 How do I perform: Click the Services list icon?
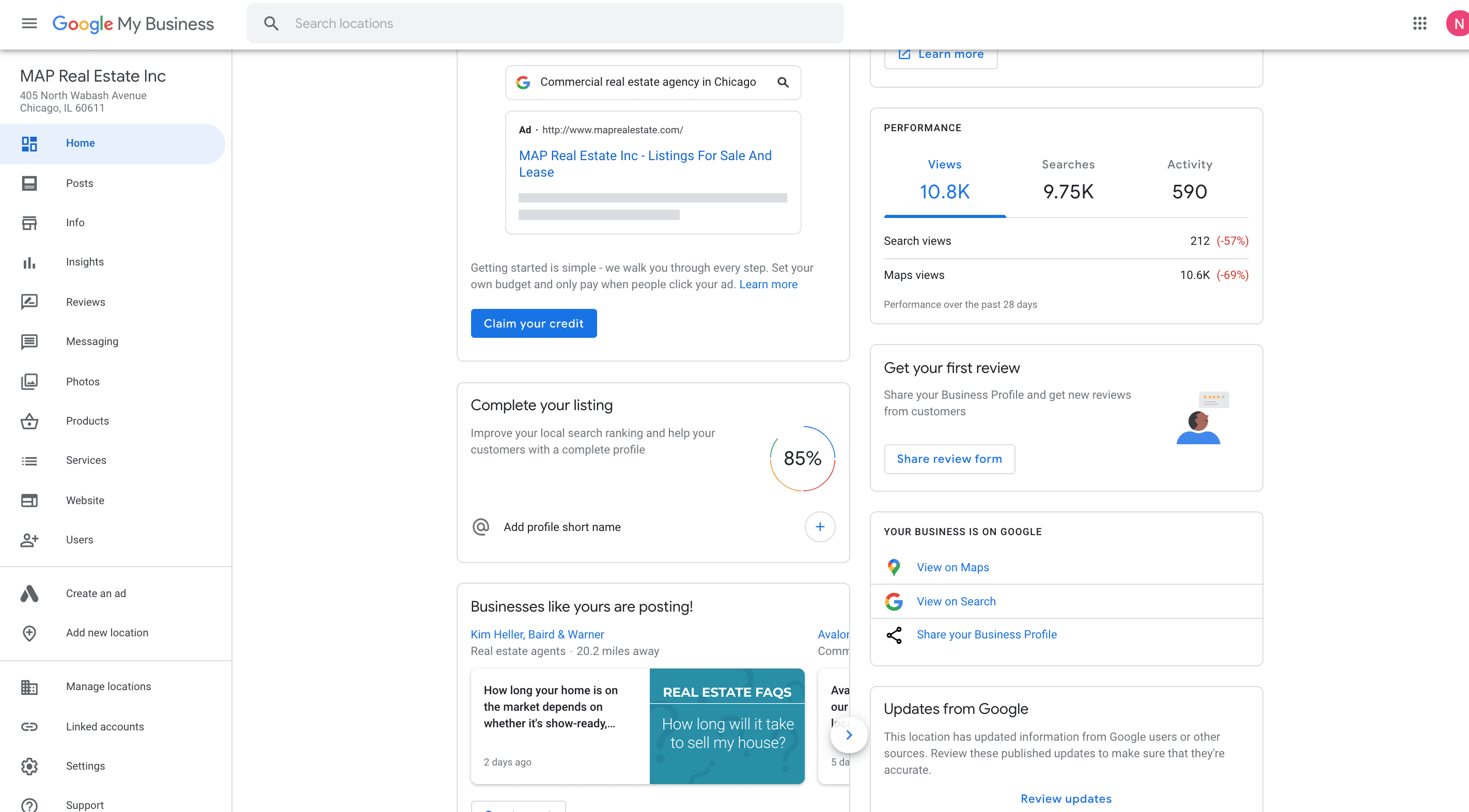click(29, 461)
